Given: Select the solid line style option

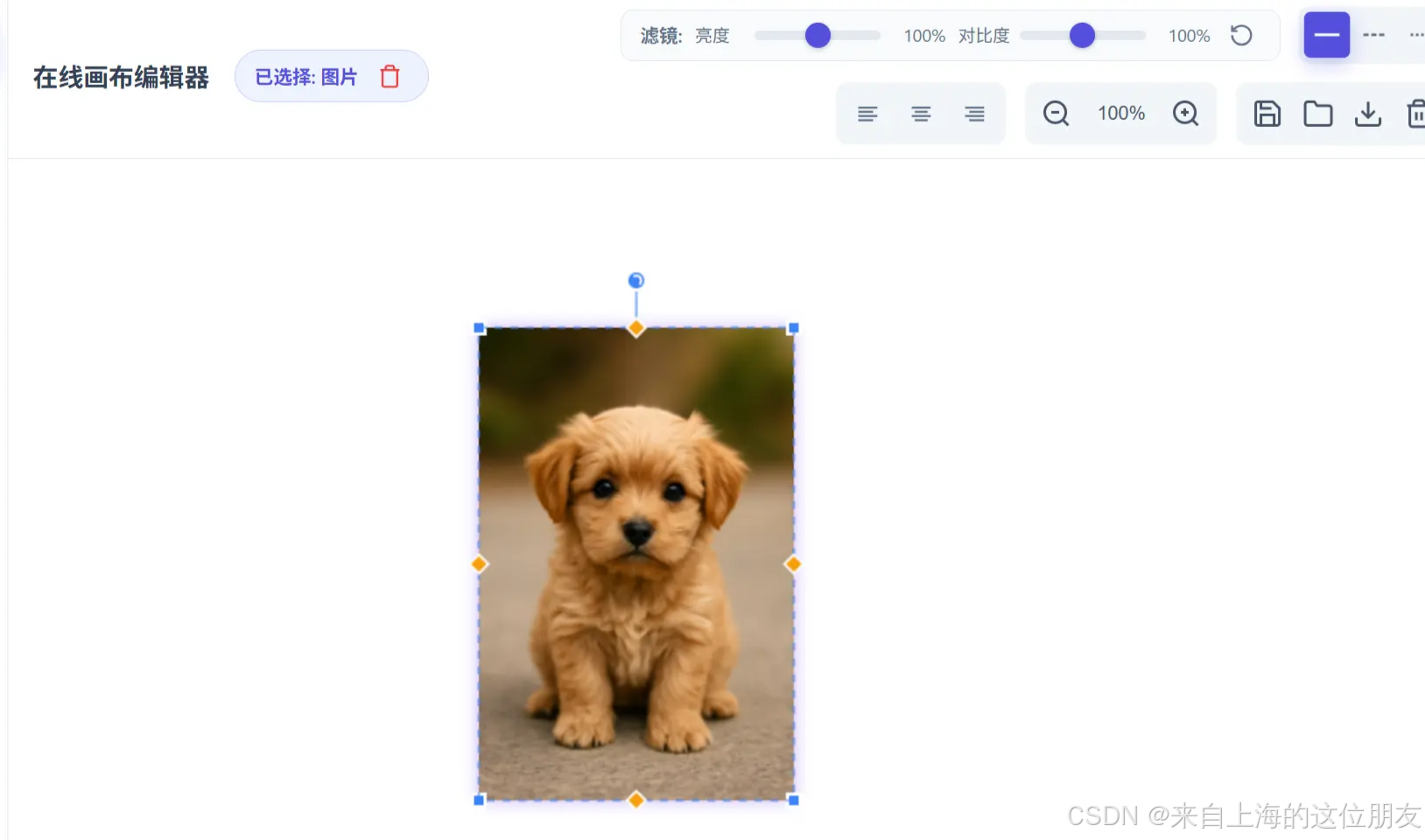Looking at the screenshot, I should pos(1326,35).
